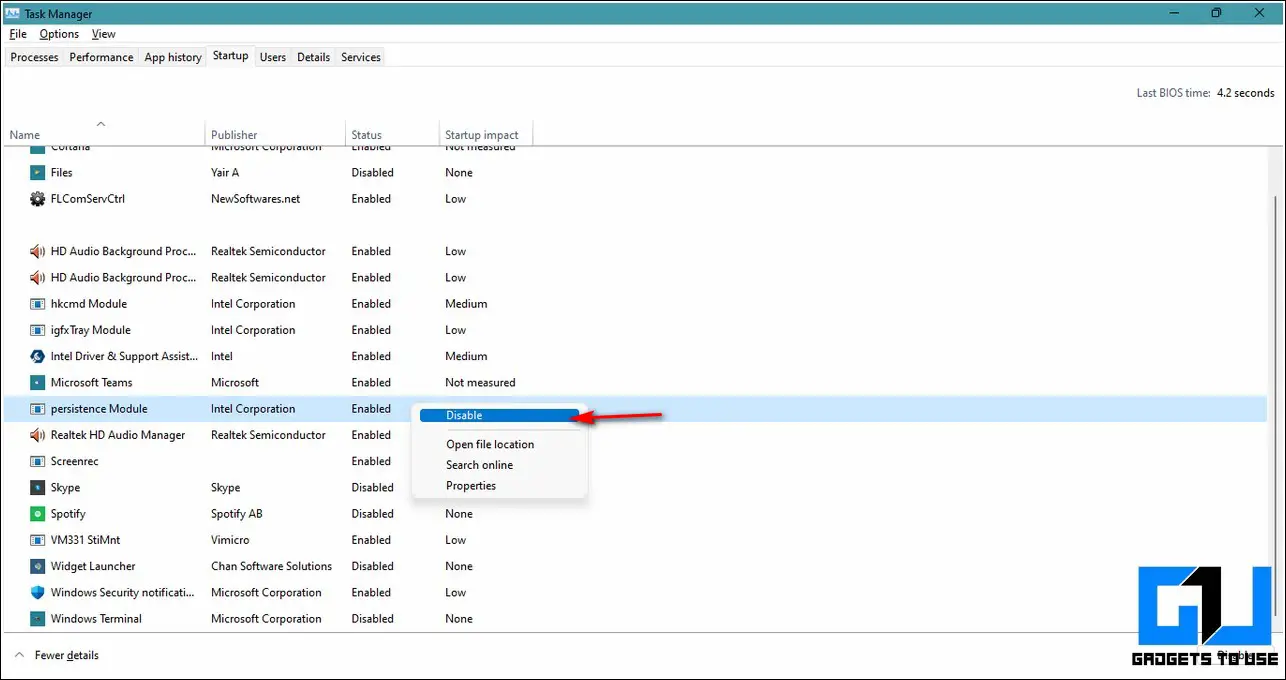The height and width of the screenshot is (680, 1286).
Task: Click the Enabled status of VM331 StiMnt
Action: tap(371, 540)
